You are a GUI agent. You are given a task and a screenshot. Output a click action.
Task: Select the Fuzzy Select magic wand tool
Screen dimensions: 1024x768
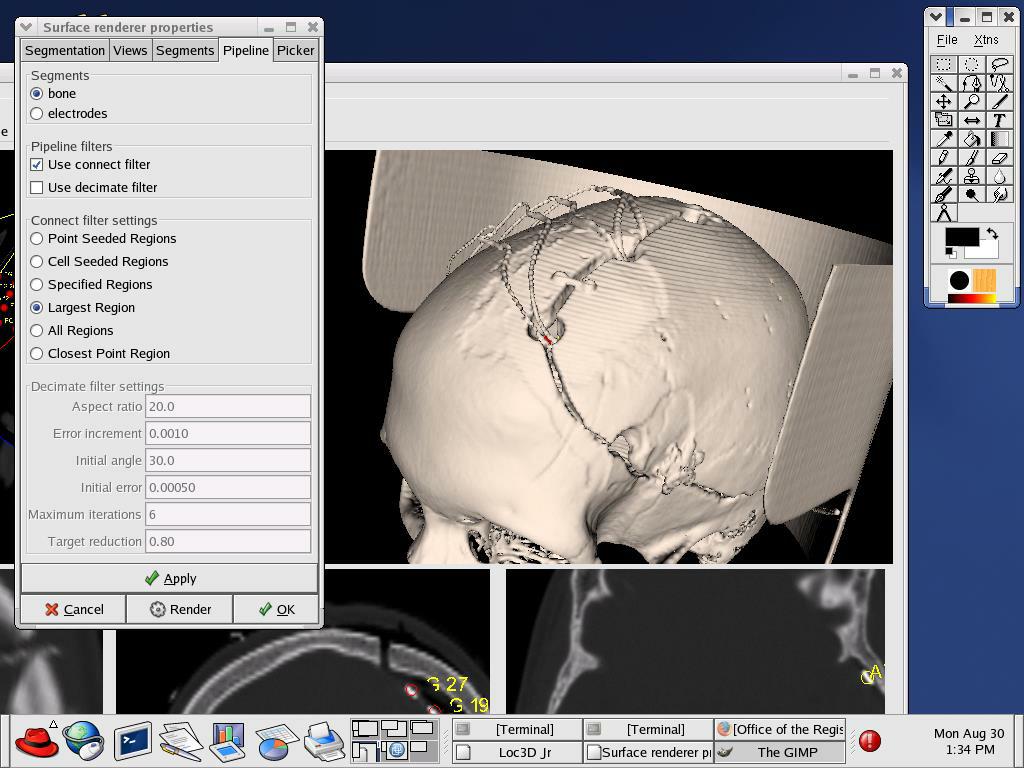tap(944, 83)
